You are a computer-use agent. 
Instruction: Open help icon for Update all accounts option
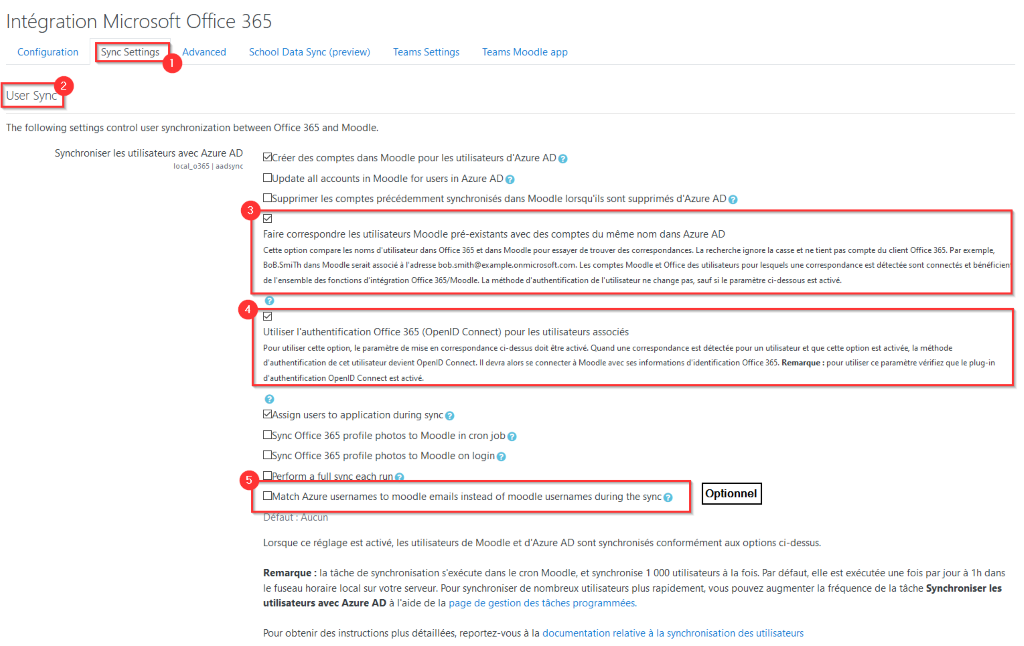510,180
